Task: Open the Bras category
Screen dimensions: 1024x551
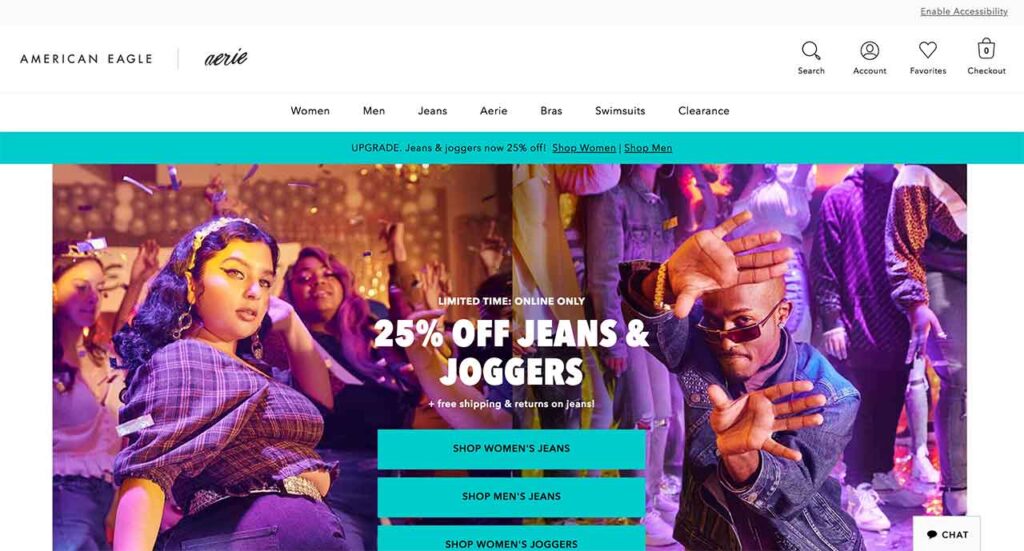Action: click(551, 111)
